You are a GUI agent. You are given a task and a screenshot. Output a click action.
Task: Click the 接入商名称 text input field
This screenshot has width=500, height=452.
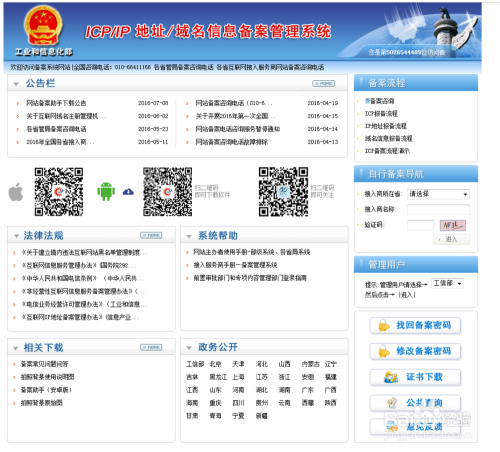[438, 210]
